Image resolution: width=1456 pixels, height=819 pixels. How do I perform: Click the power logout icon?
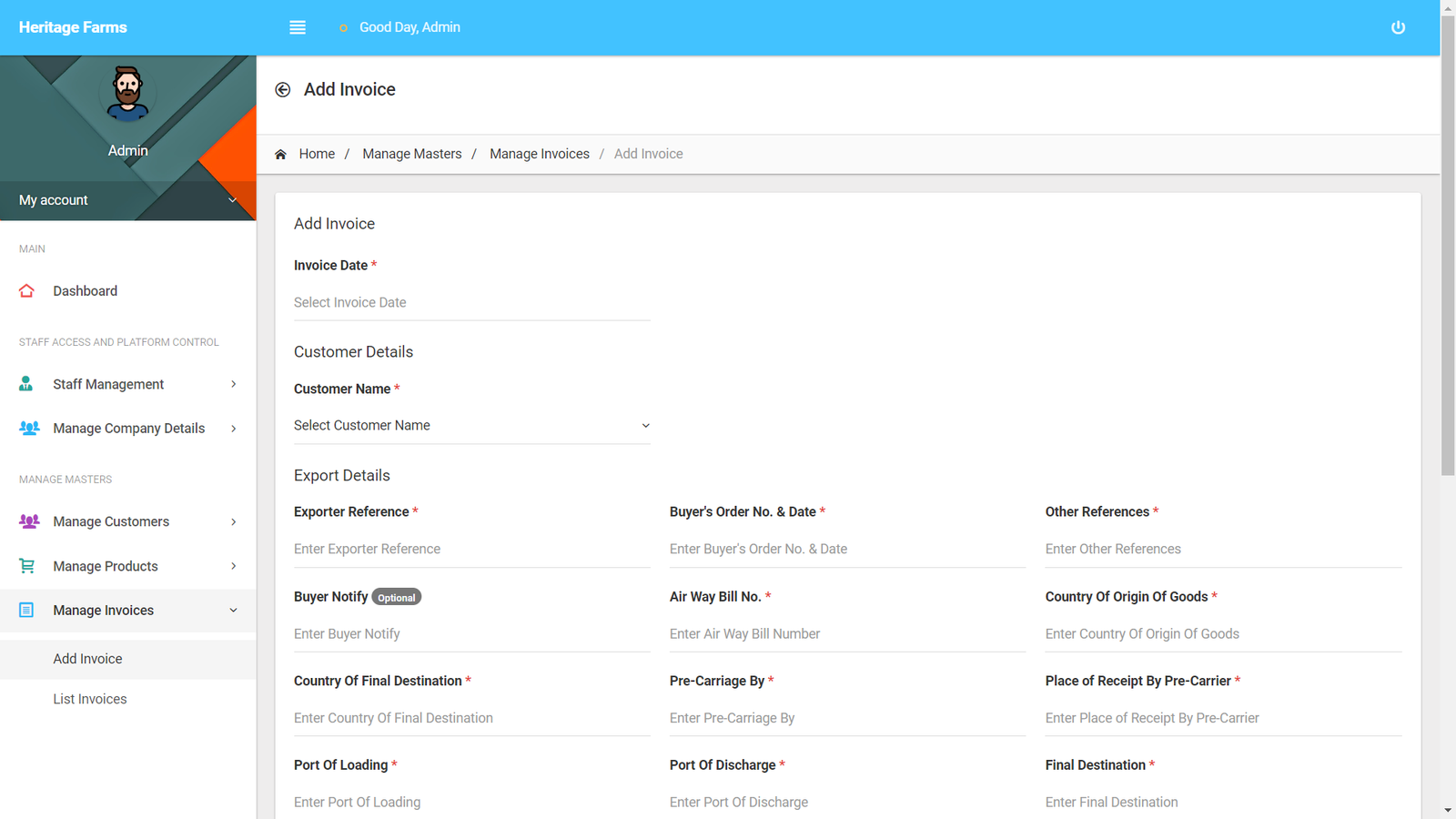(1398, 27)
